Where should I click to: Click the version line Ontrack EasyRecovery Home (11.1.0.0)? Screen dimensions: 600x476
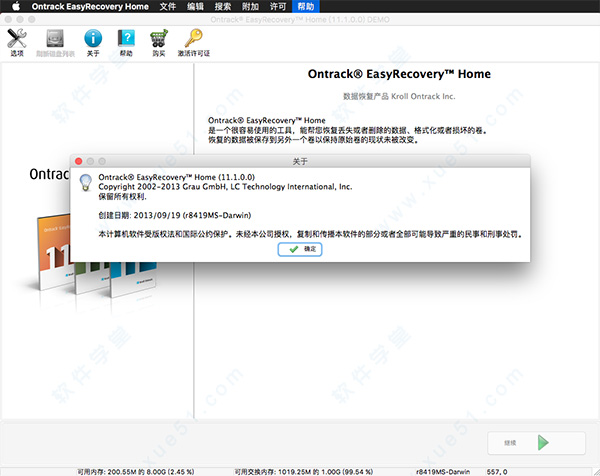click(x=176, y=177)
